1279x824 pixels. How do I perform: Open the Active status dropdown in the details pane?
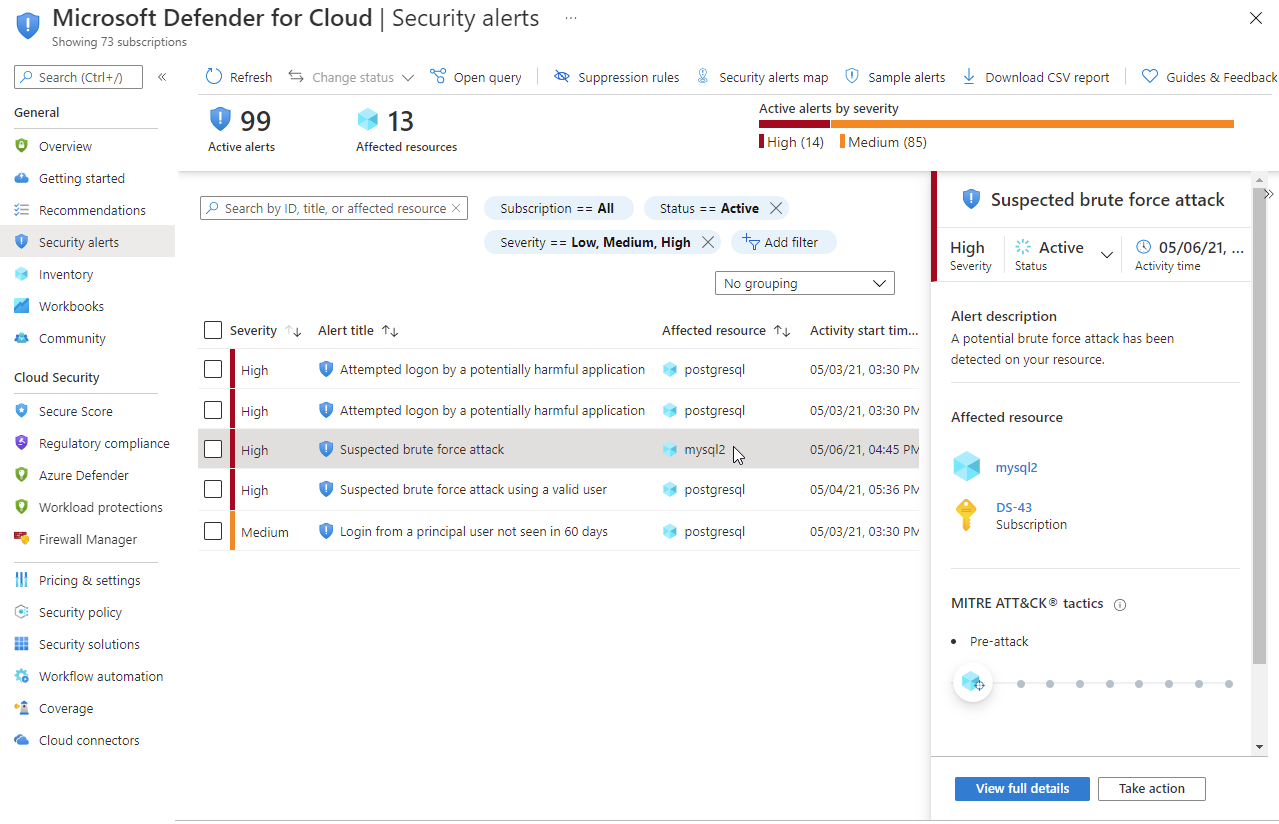point(1107,254)
